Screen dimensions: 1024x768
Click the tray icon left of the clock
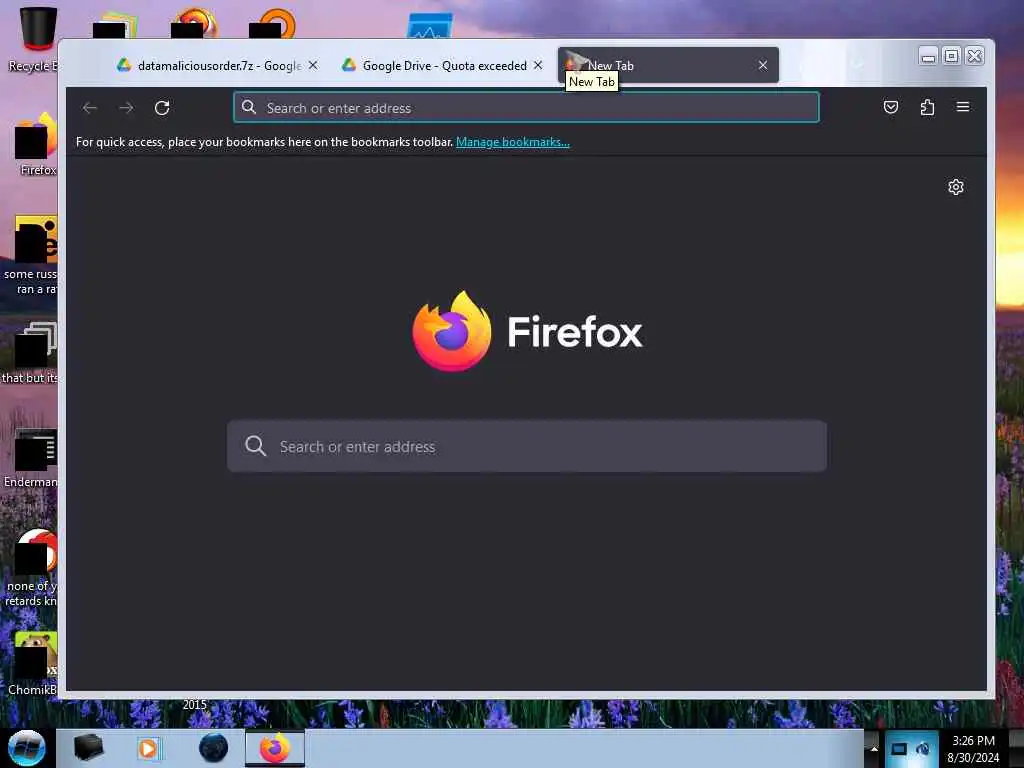tap(923, 749)
